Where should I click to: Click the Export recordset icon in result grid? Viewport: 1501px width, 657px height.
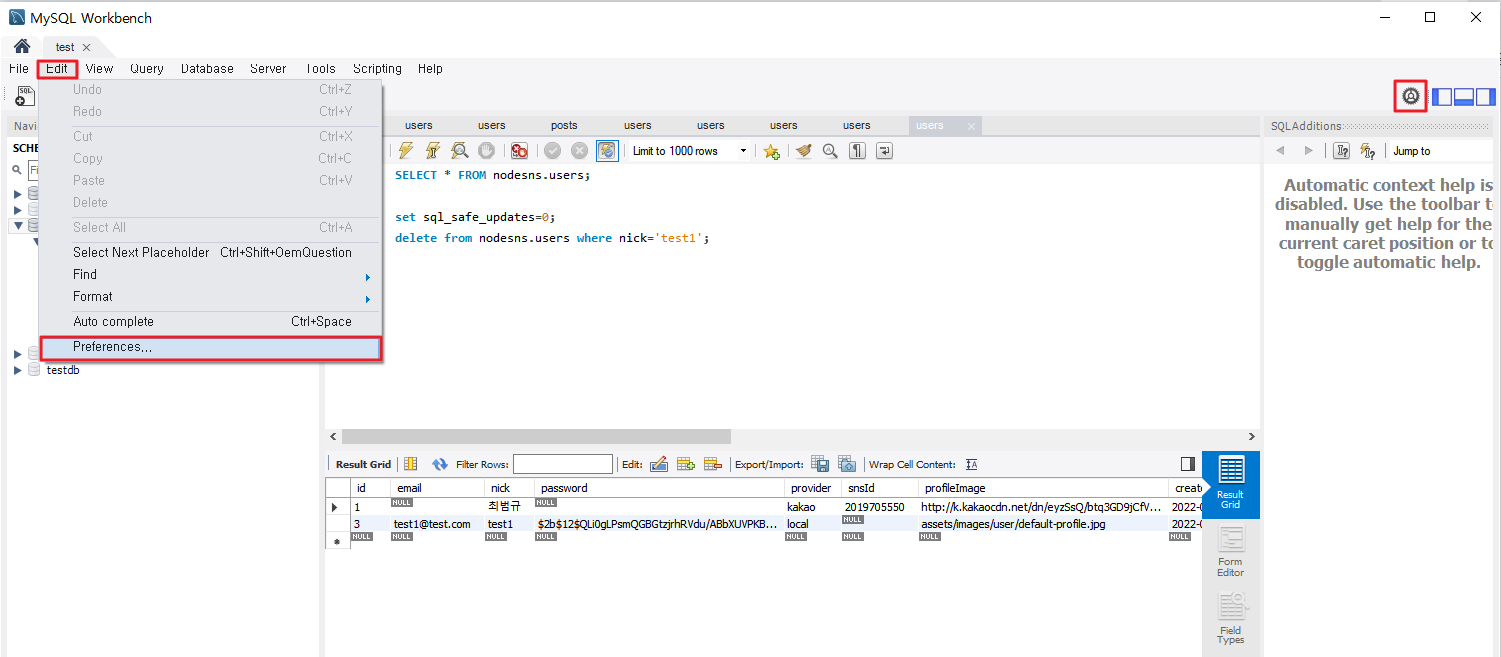[820, 463]
